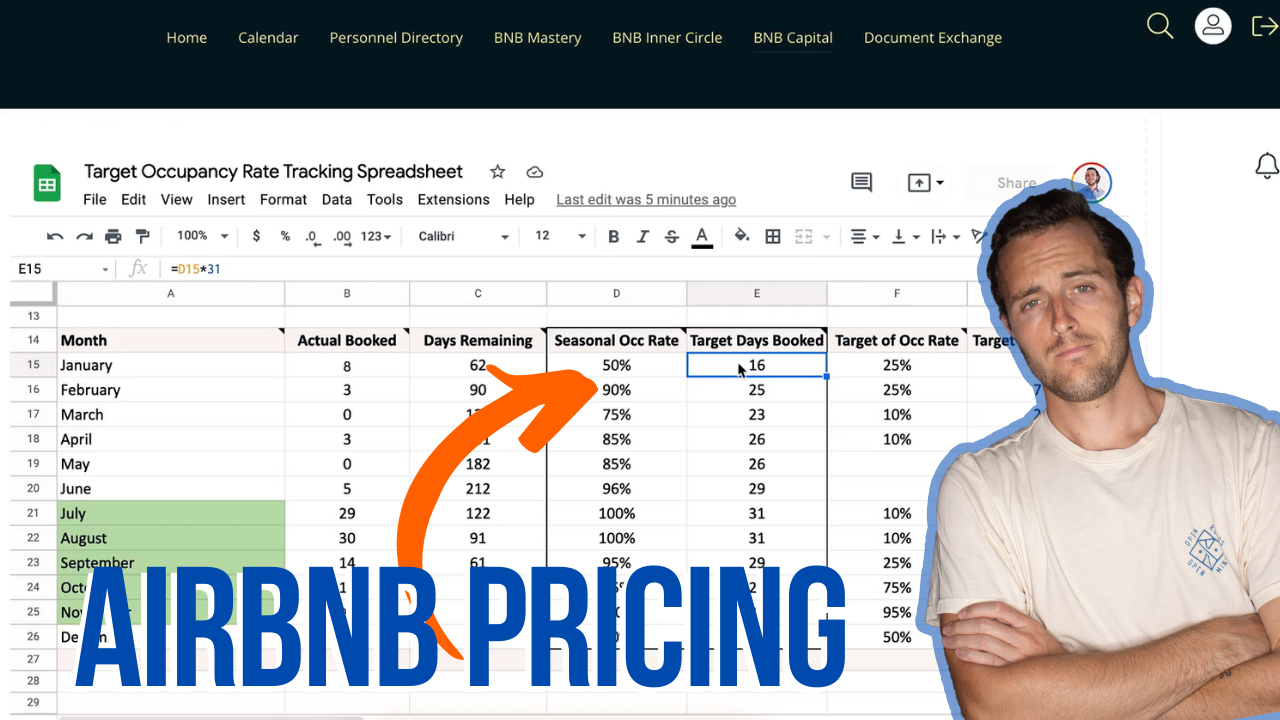Image resolution: width=1280 pixels, height=720 pixels.
Task: Click the print icon
Action: (113, 235)
